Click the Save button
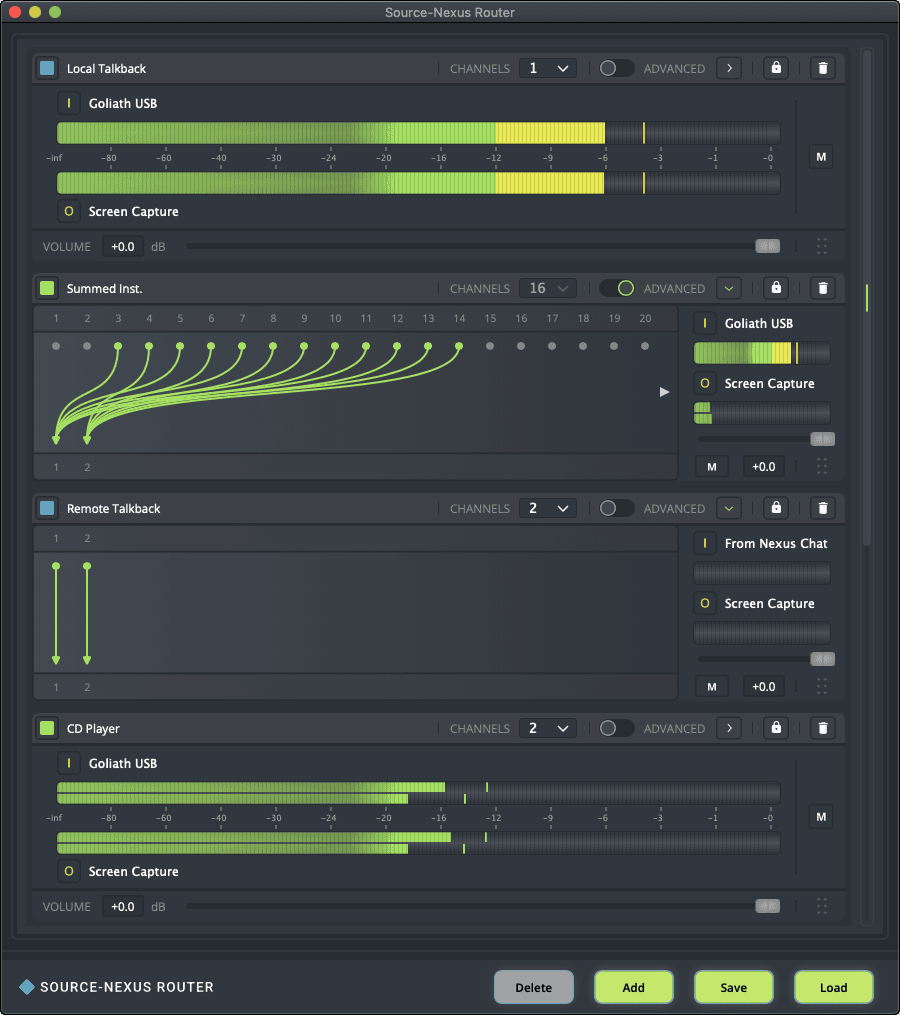The width and height of the screenshot is (900, 1015). pos(733,987)
